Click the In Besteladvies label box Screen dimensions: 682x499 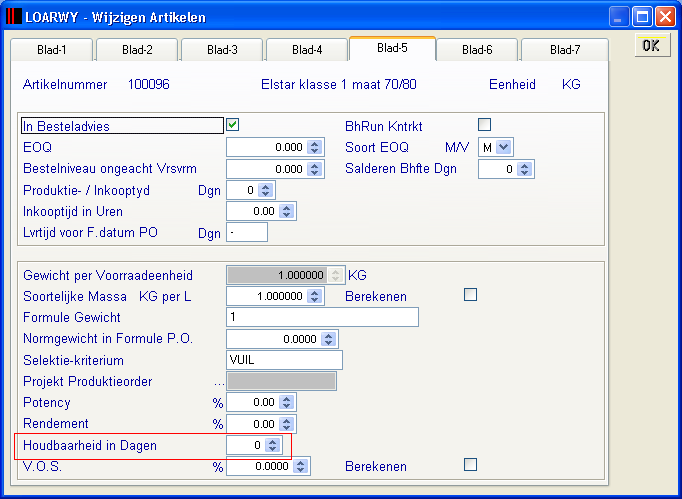click(x=122, y=126)
